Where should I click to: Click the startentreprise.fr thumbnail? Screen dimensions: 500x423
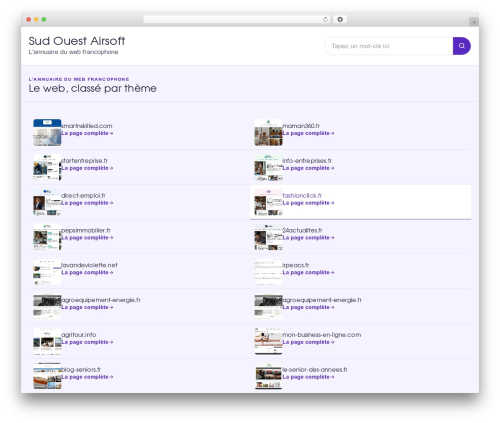[x=47, y=167]
